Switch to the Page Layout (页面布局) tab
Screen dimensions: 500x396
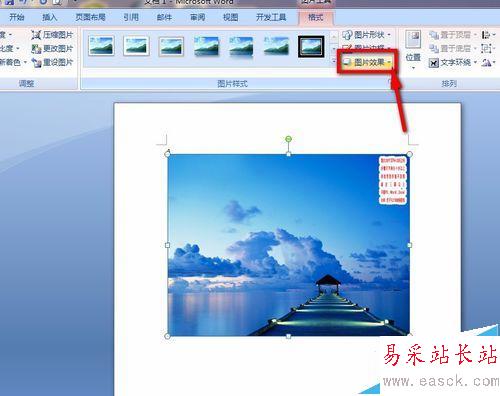(90, 17)
